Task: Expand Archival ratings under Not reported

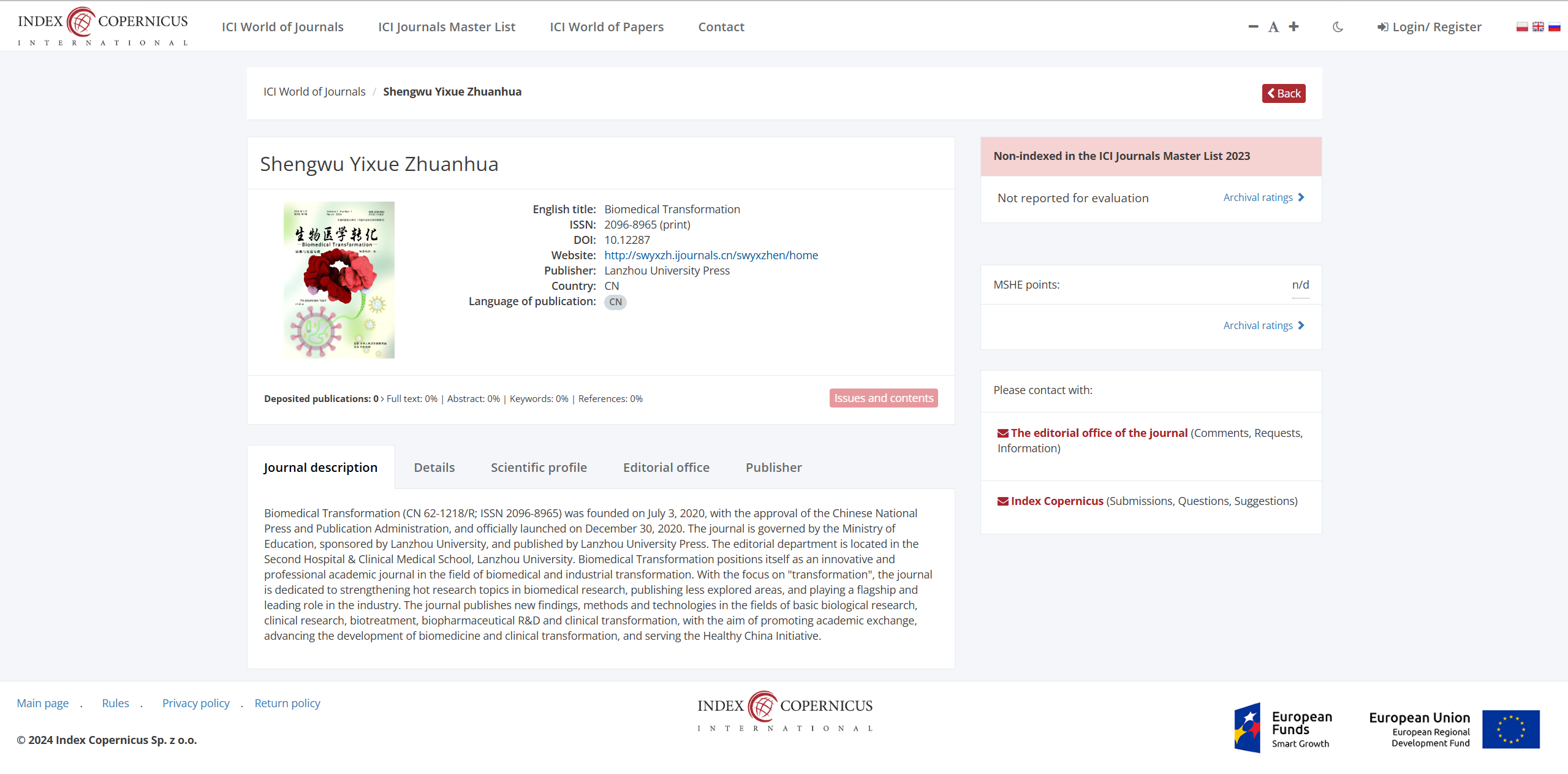Action: click(1263, 197)
